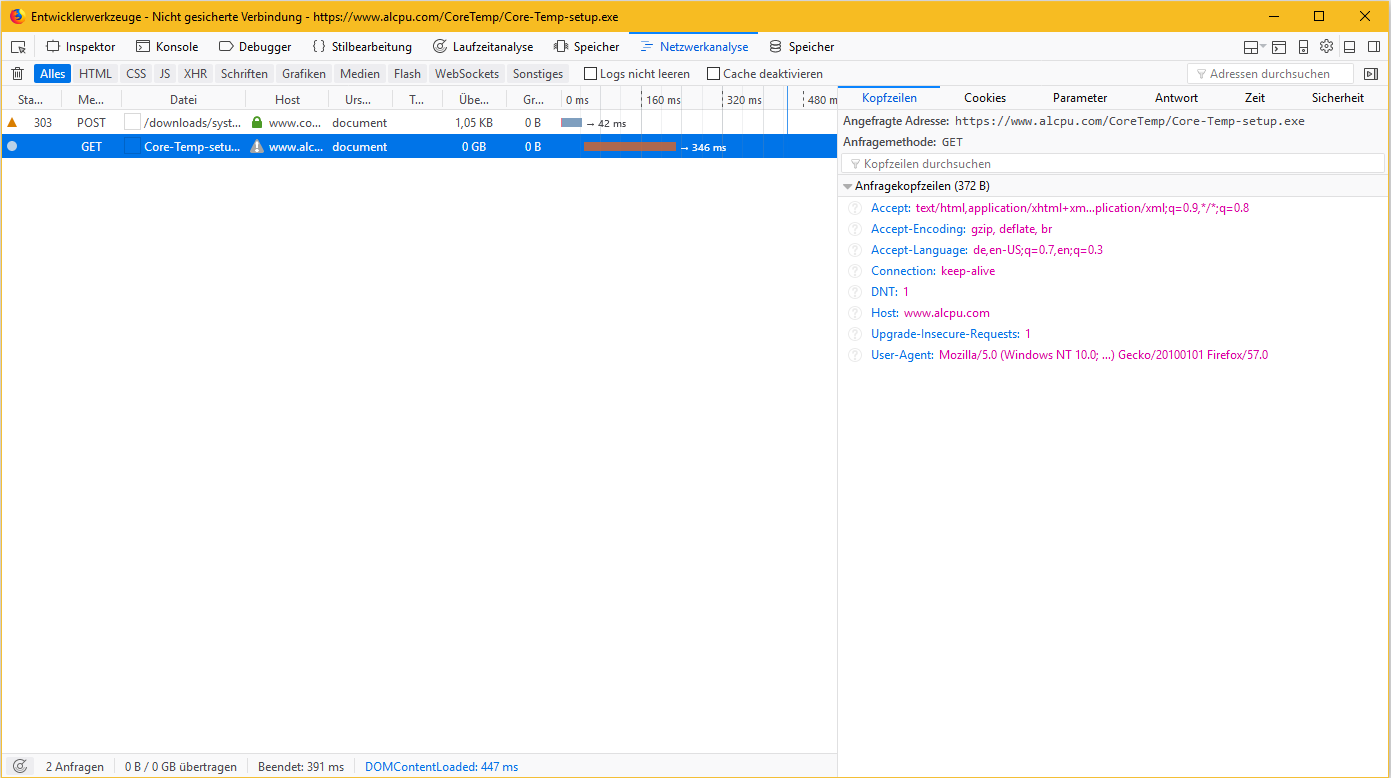Click help icon beside DNT header
This screenshot has width=1391, height=778.
[855, 292]
